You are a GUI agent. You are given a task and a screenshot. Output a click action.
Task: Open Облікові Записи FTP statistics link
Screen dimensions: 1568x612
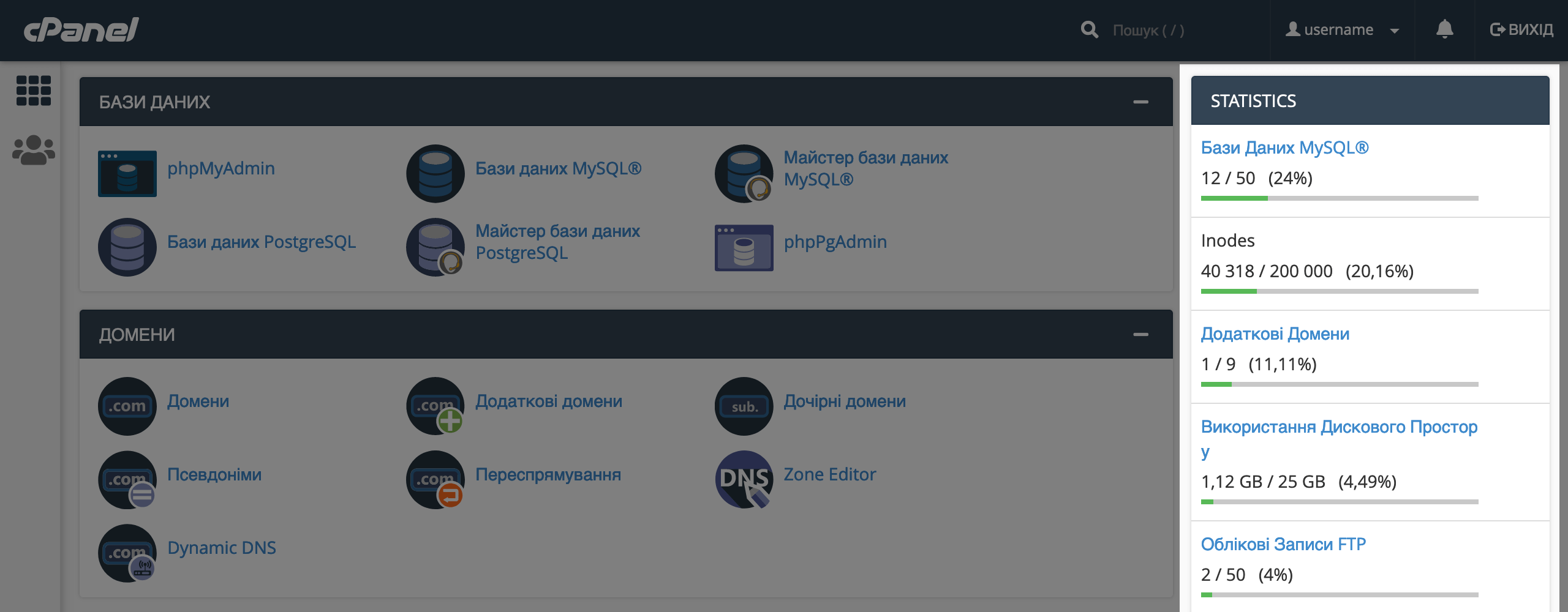pos(1283,544)
